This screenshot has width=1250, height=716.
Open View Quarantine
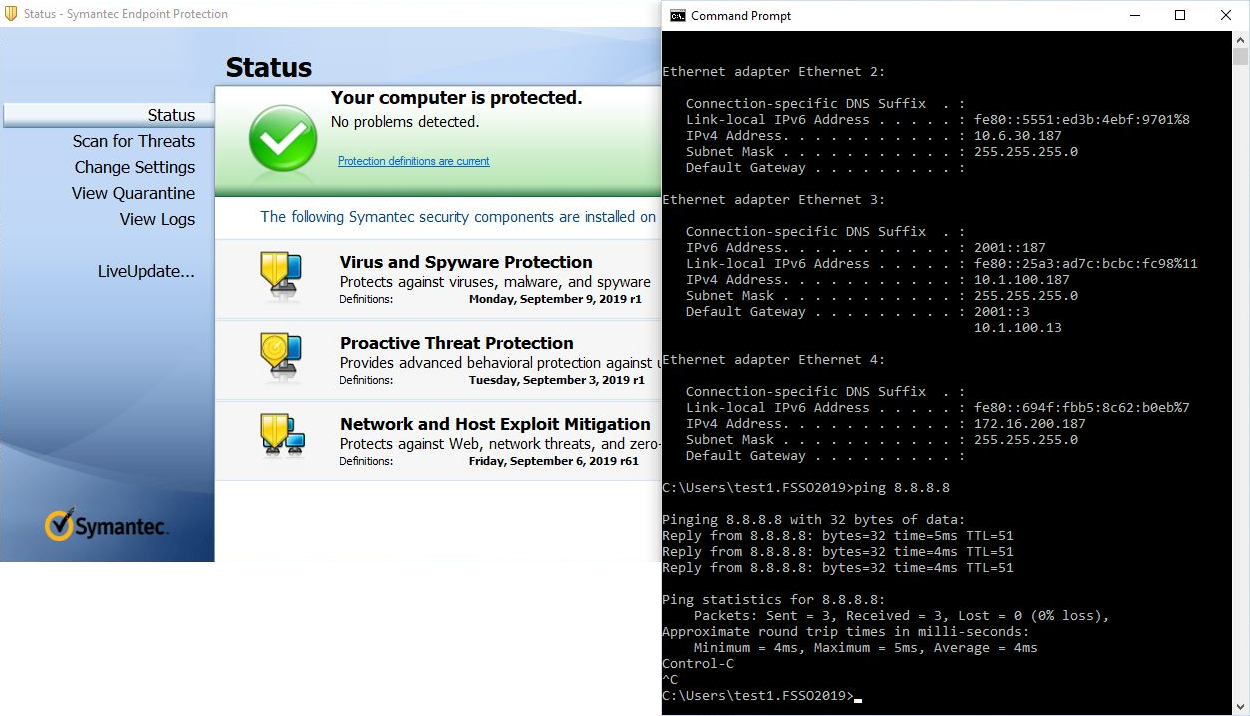(134, 193)
